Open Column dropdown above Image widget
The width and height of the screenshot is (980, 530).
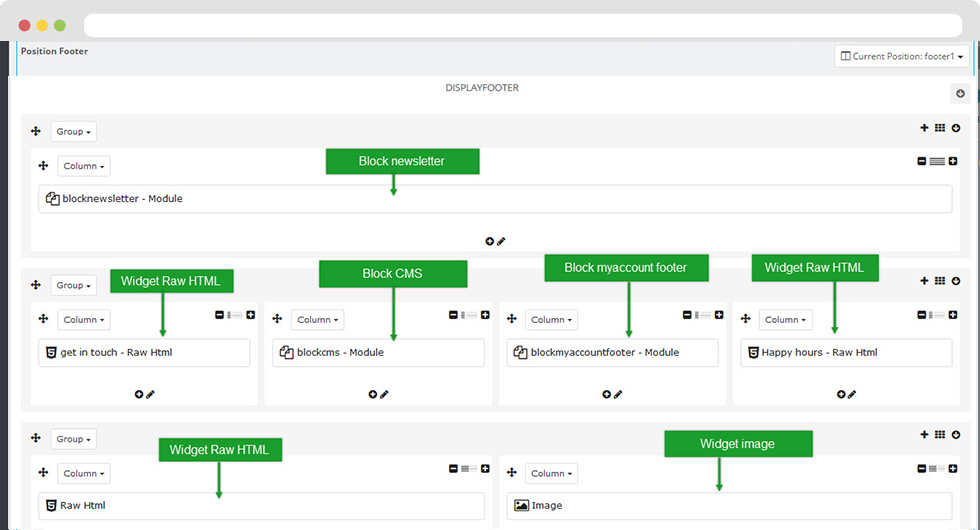click(x=551, y=473)
